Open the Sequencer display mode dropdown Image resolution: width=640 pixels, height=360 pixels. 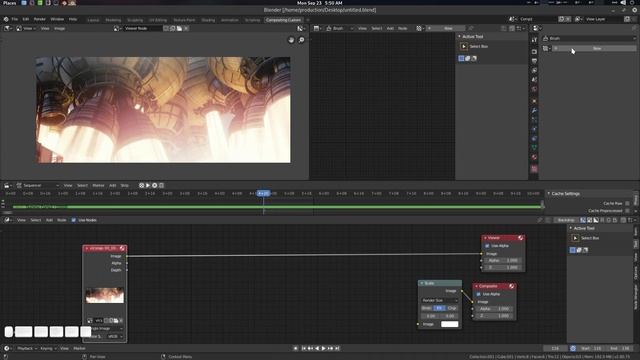point(38,186)
